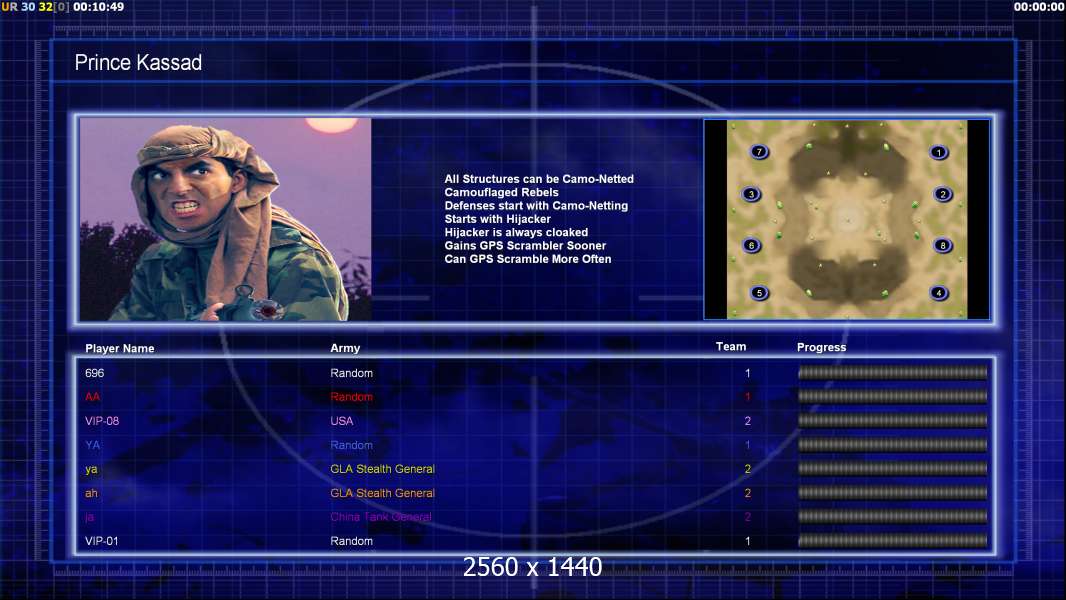This screenshot has height=600, width=1066.
Task: Click the progress bar for yellow player ya
Action: tap(893, 468)
